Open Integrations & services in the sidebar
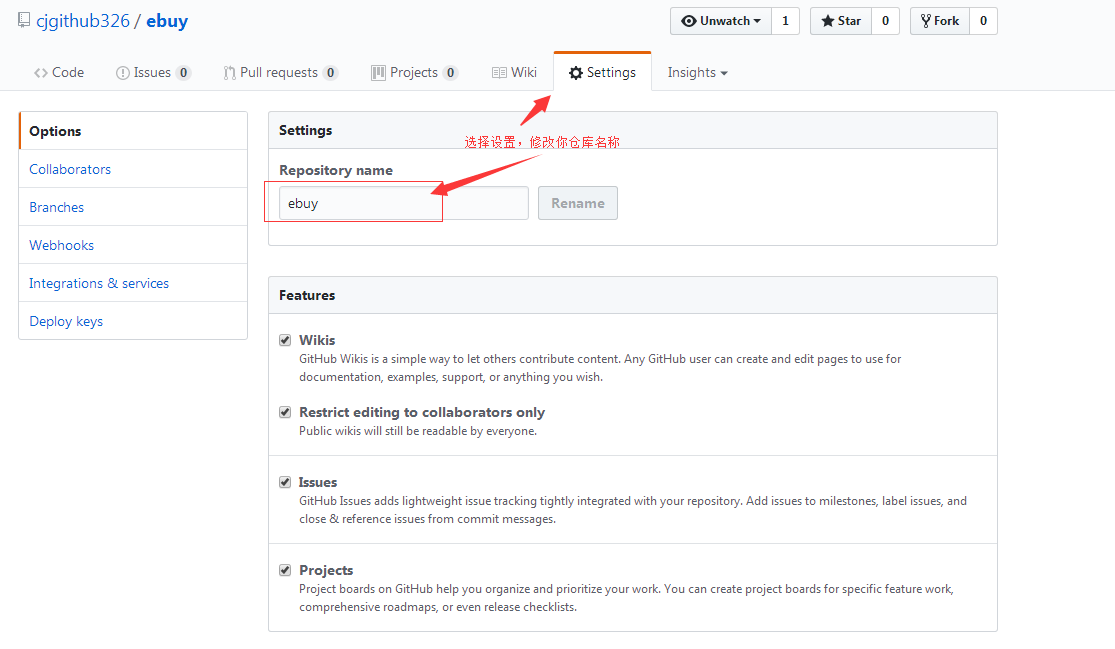 (134, 283)
